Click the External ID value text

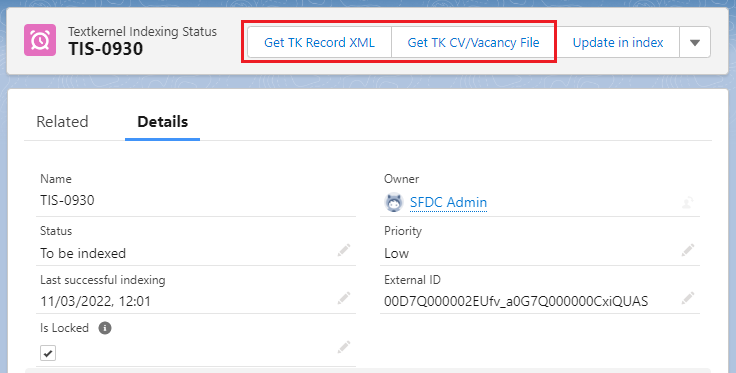[x=516, y=301]
